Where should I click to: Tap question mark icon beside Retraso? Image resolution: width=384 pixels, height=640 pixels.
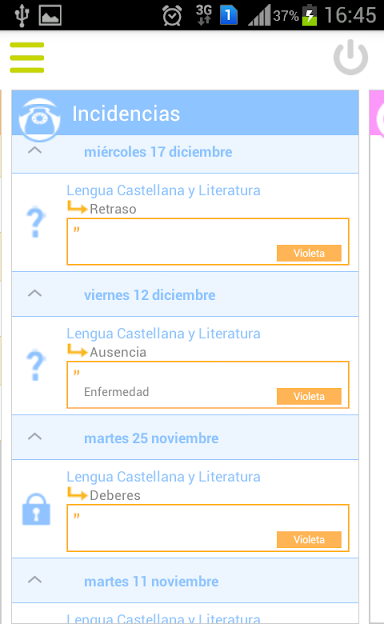pyautogui.click(x=36, y=222)
